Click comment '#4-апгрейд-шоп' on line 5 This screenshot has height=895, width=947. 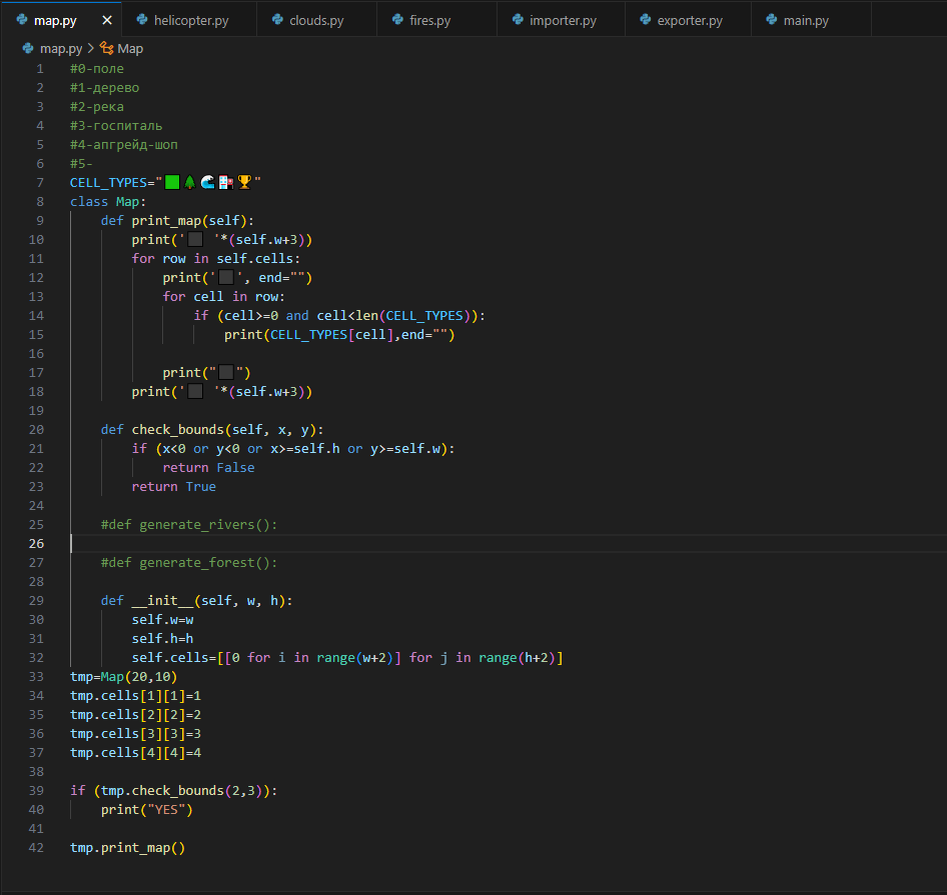[x=124, y=144]
